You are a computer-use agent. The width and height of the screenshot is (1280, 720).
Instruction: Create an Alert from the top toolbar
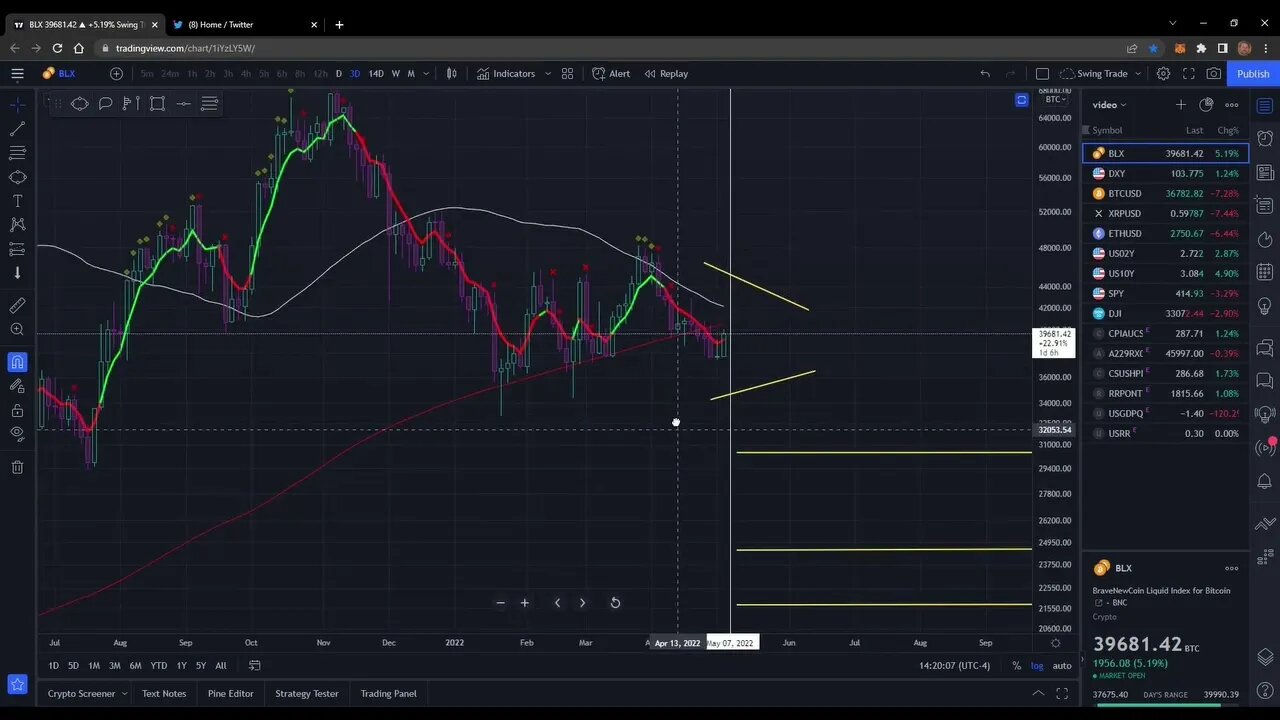coord(611,73)
